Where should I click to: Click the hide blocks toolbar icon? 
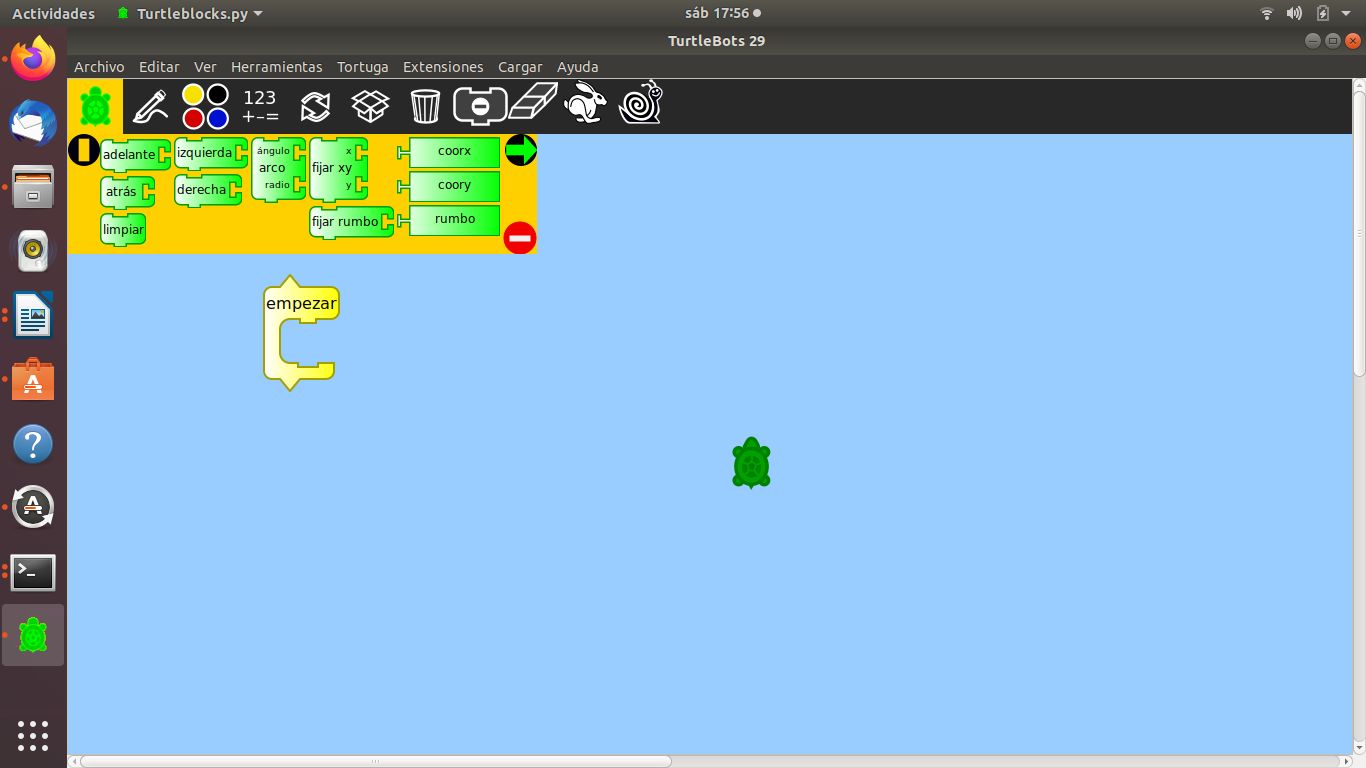point(480,105)
